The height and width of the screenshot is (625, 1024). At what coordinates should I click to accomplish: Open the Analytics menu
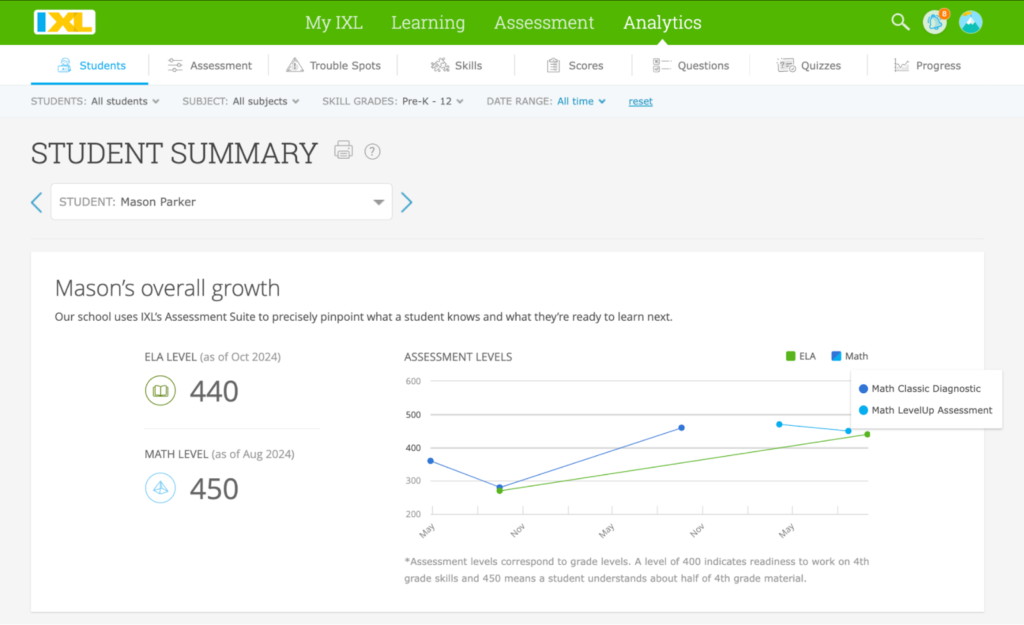point(662,22)
